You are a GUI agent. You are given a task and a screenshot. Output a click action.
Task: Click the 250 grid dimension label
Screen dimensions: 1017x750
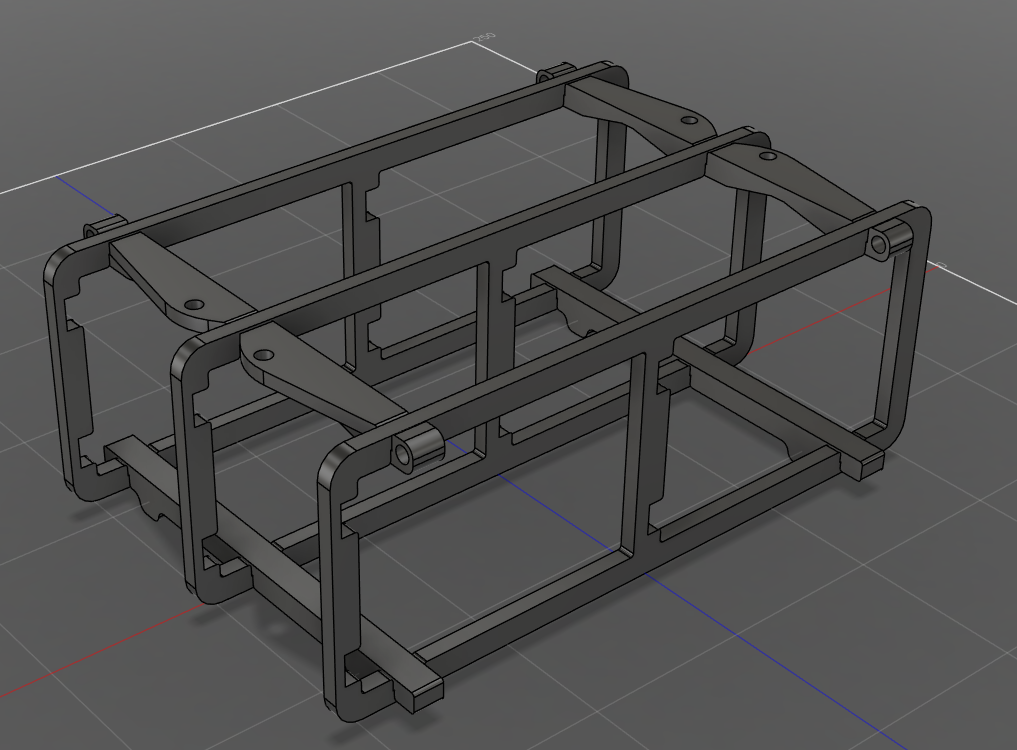click(x=484, y=38)
